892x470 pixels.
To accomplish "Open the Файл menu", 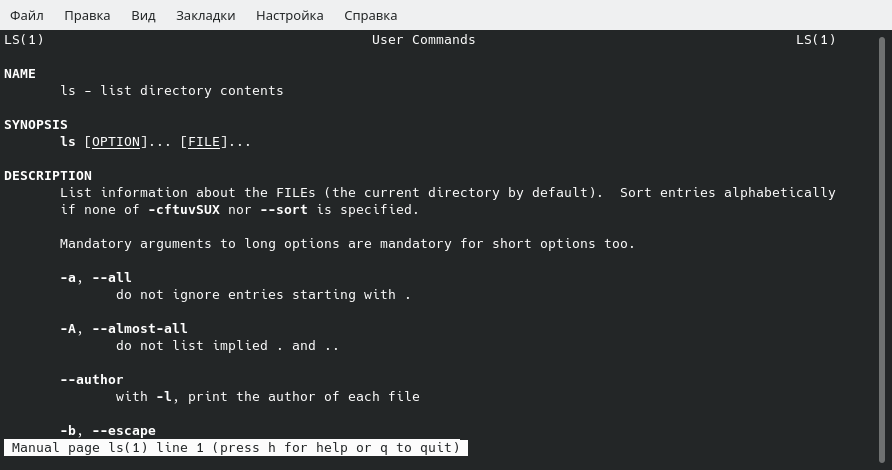I will 27,15.
